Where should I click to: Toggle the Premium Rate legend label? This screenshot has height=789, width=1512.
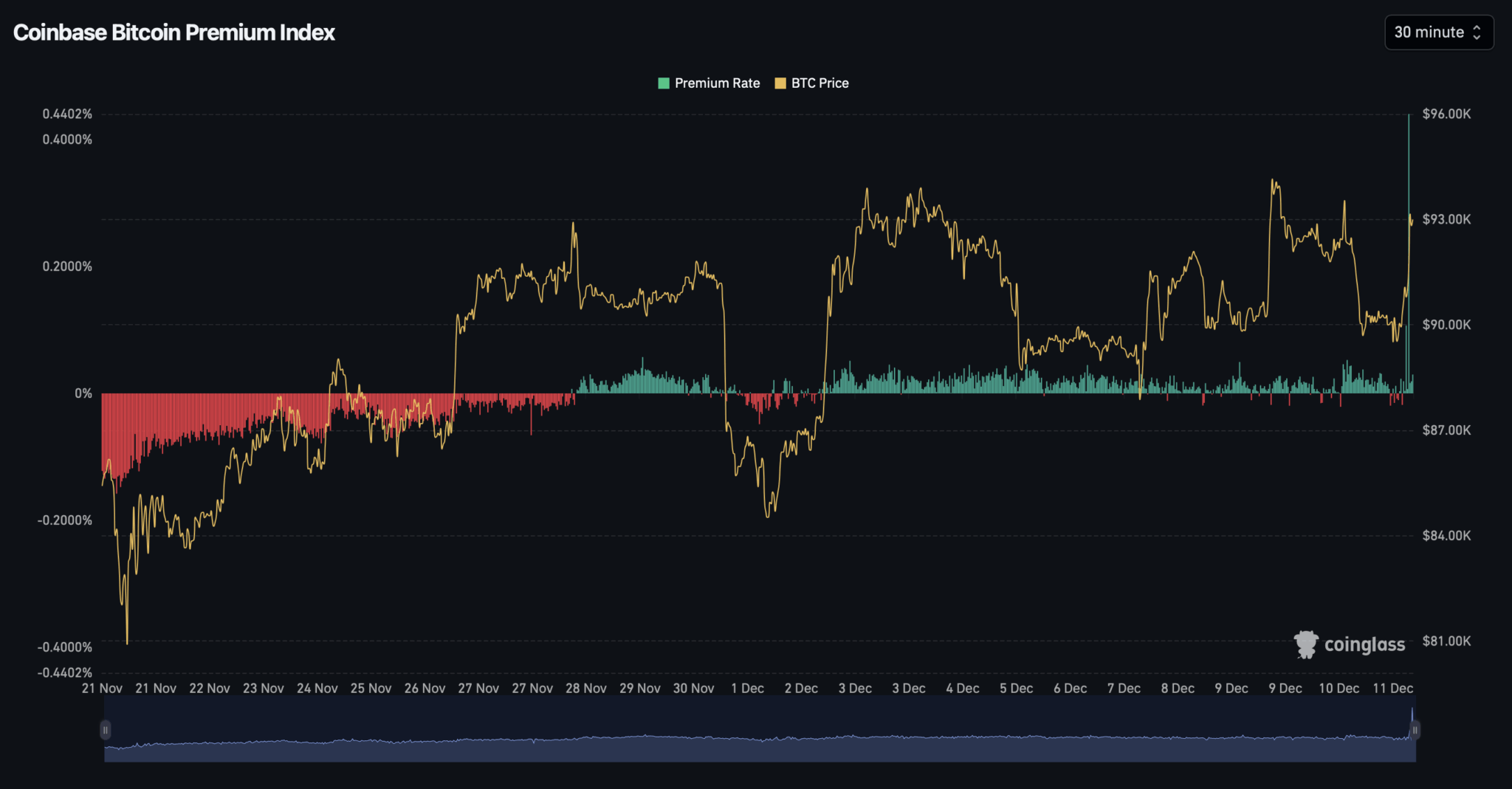click(x=717, y=83)
